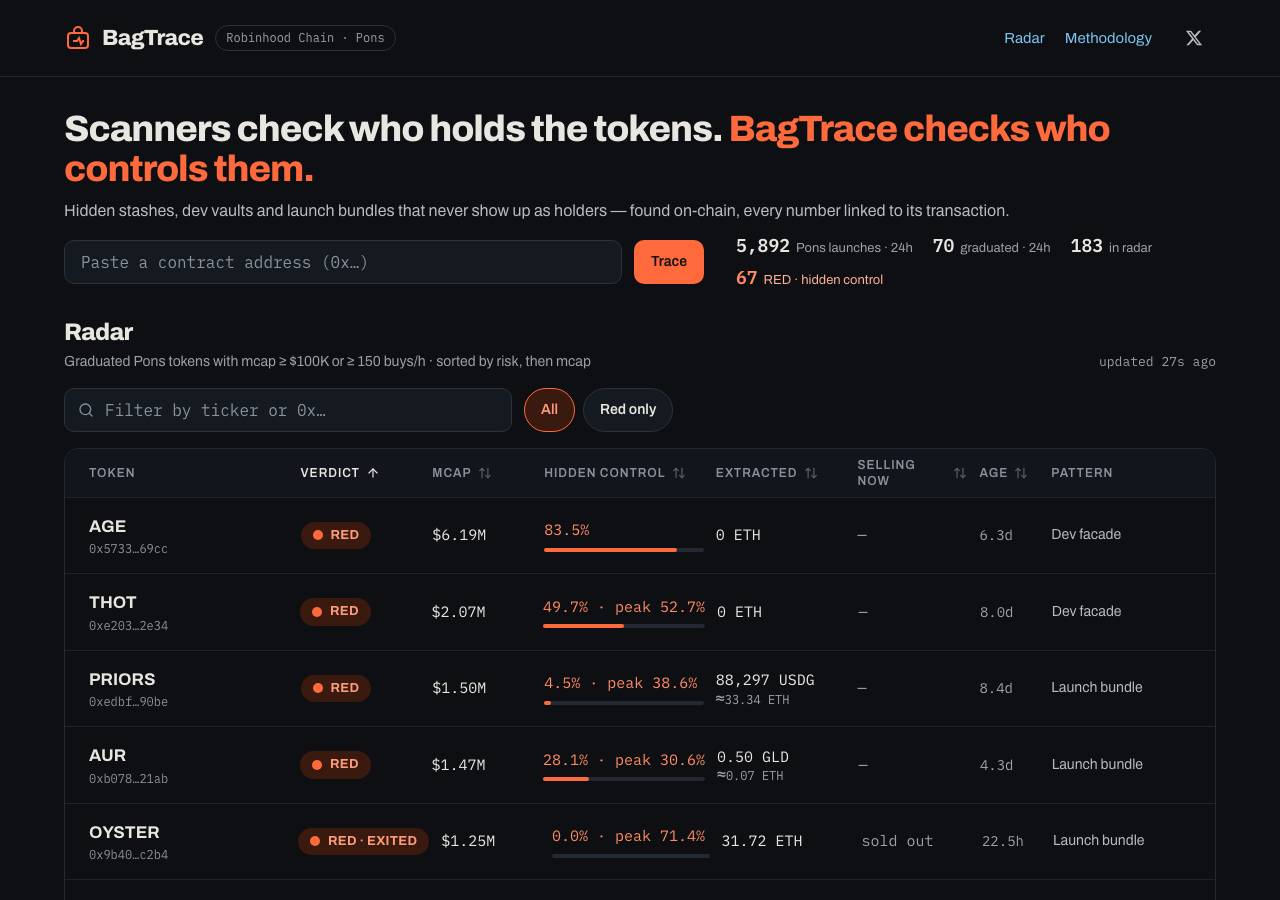Open the Radar nav link
The image size is (1280, 900).
point(1024,38)
